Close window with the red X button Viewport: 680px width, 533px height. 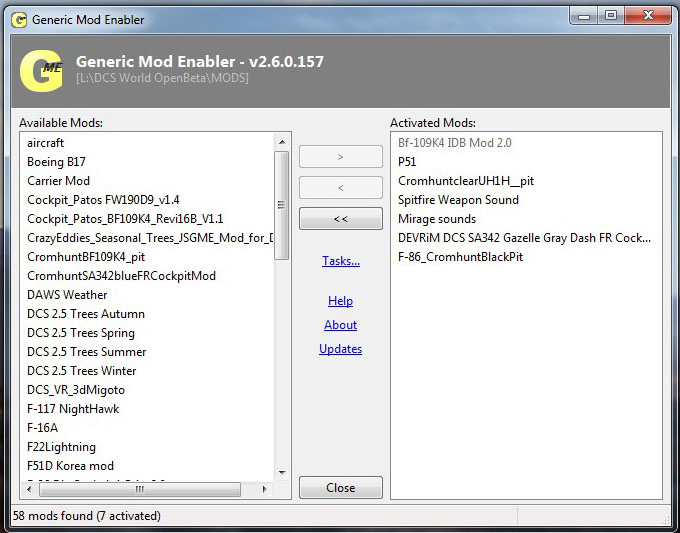pos(648,16)
